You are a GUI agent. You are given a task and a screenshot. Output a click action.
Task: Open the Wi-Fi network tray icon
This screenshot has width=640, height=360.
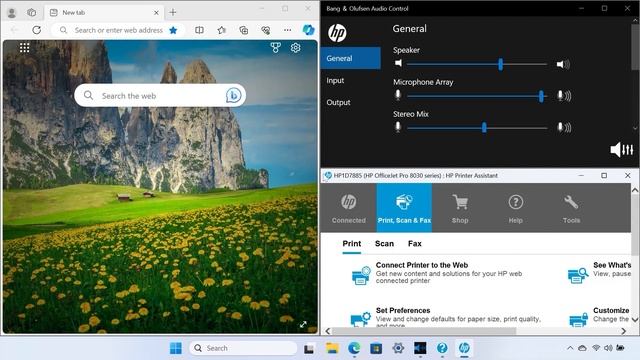596,348
